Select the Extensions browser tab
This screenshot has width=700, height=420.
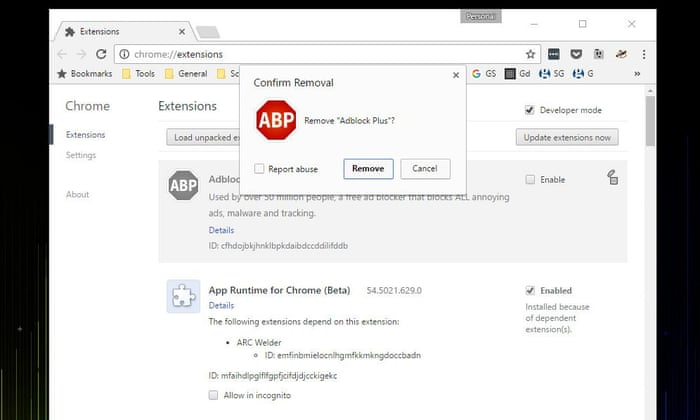point(125,32)
